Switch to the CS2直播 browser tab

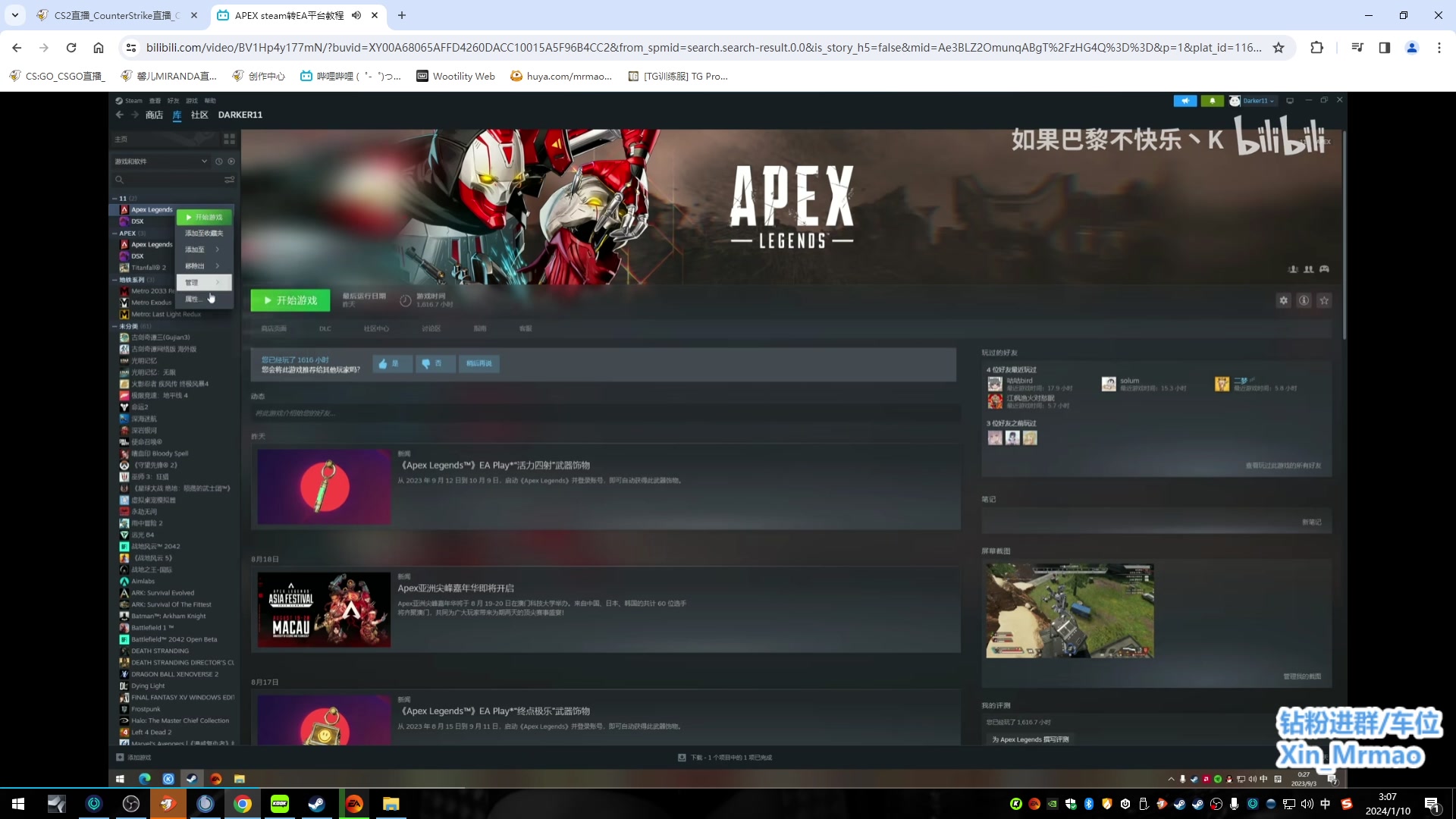pyautogui.click(x=118, y=15)
